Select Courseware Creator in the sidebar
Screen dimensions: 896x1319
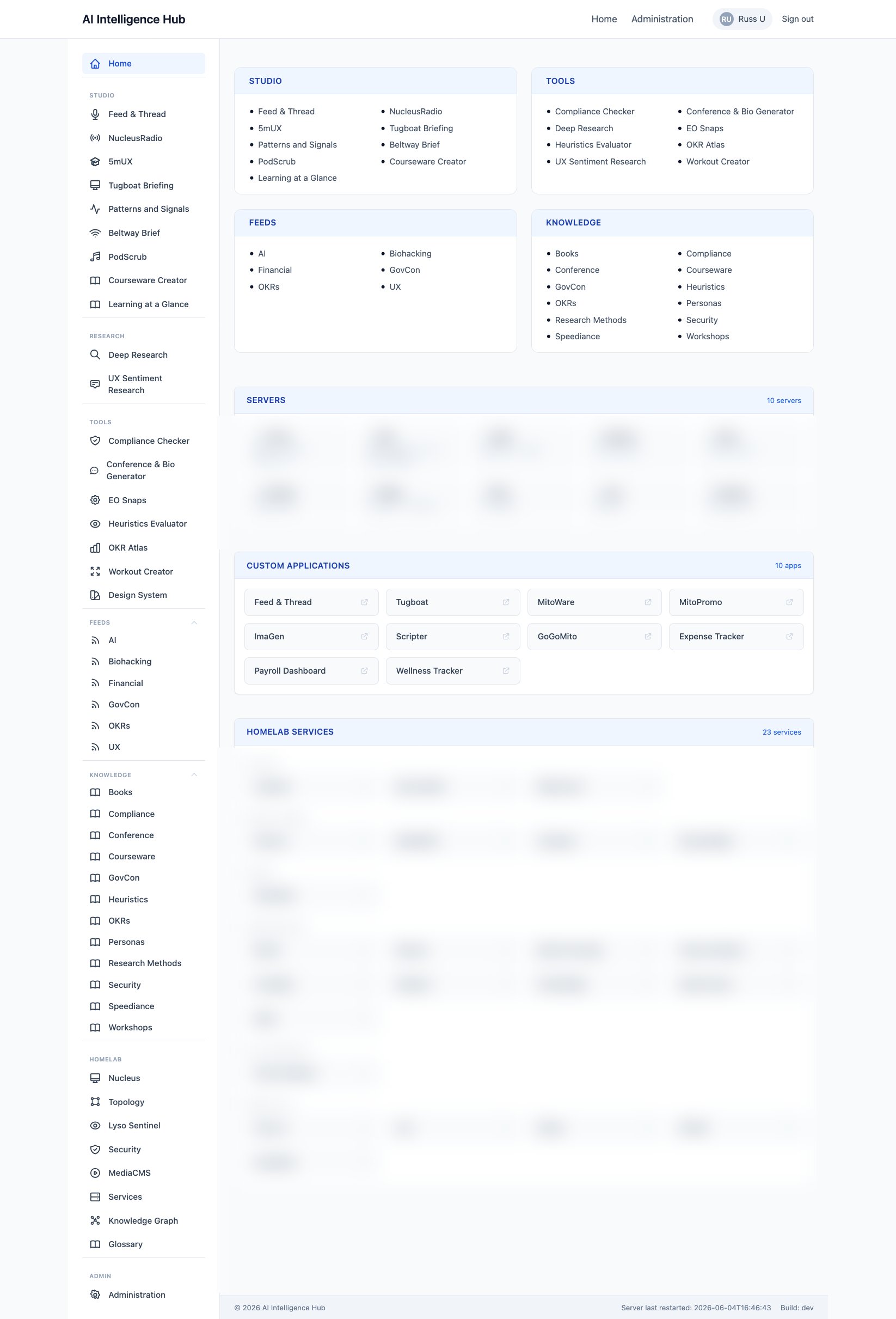tap(144, 280)
